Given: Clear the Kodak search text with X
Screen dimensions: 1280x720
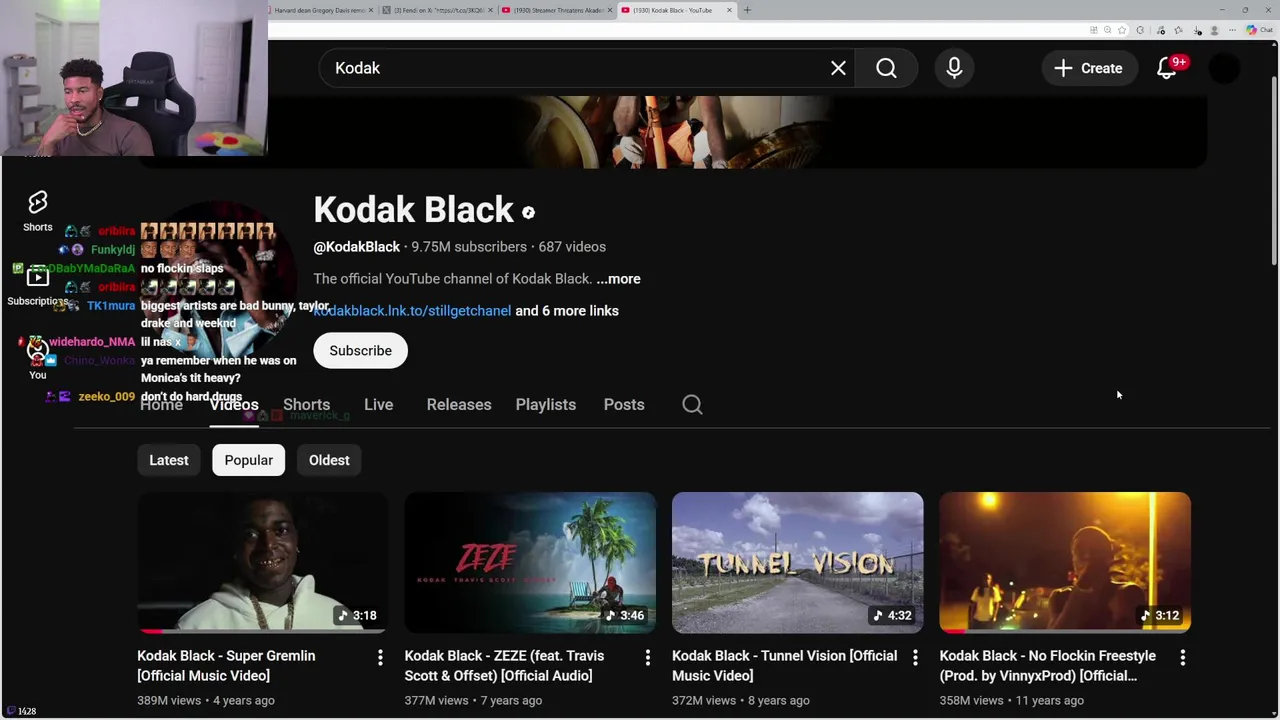Looking at the screenshot, I should coord(838,68).
